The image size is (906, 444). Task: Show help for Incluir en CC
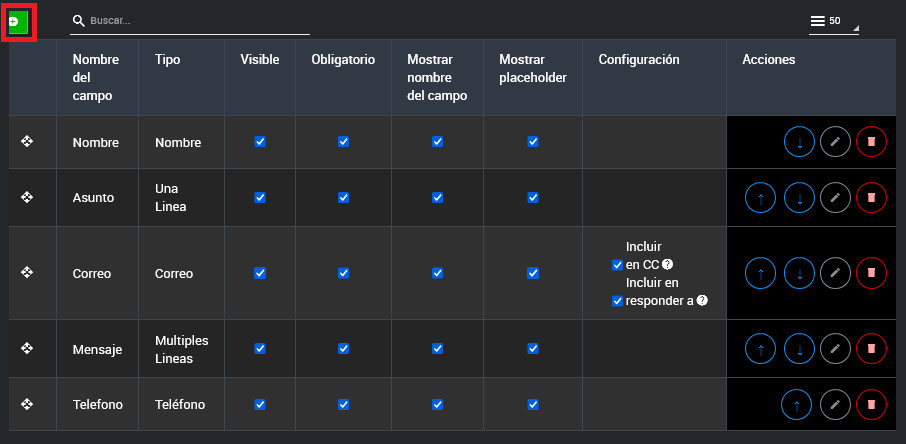[667, 265]
